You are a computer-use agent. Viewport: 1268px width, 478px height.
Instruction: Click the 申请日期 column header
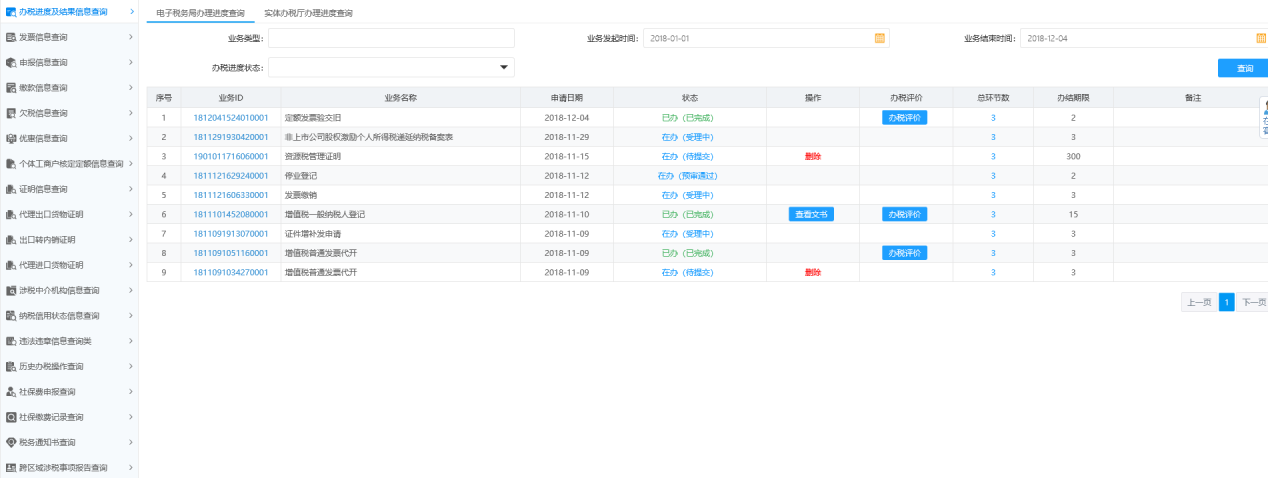point(567,98)
